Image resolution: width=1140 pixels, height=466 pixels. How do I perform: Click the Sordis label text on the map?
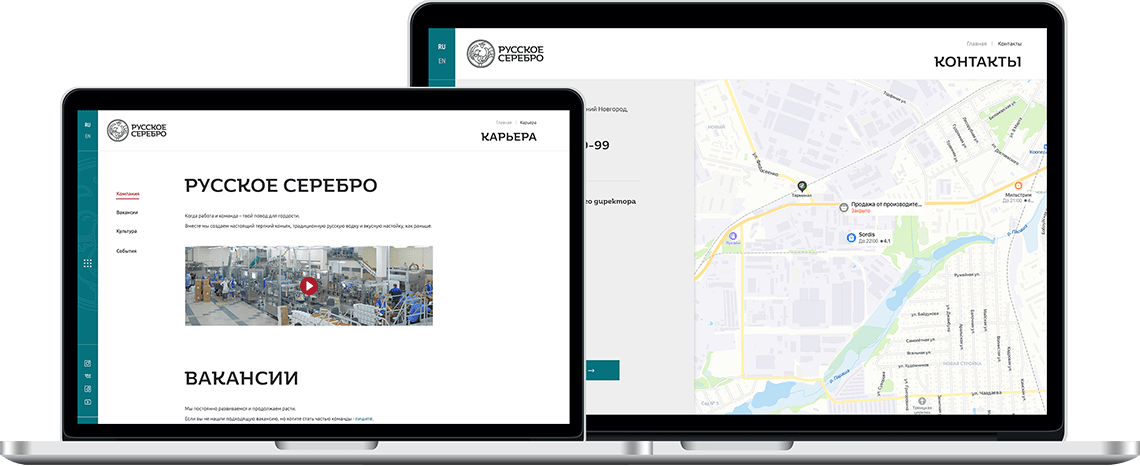(x=868, y=235)
